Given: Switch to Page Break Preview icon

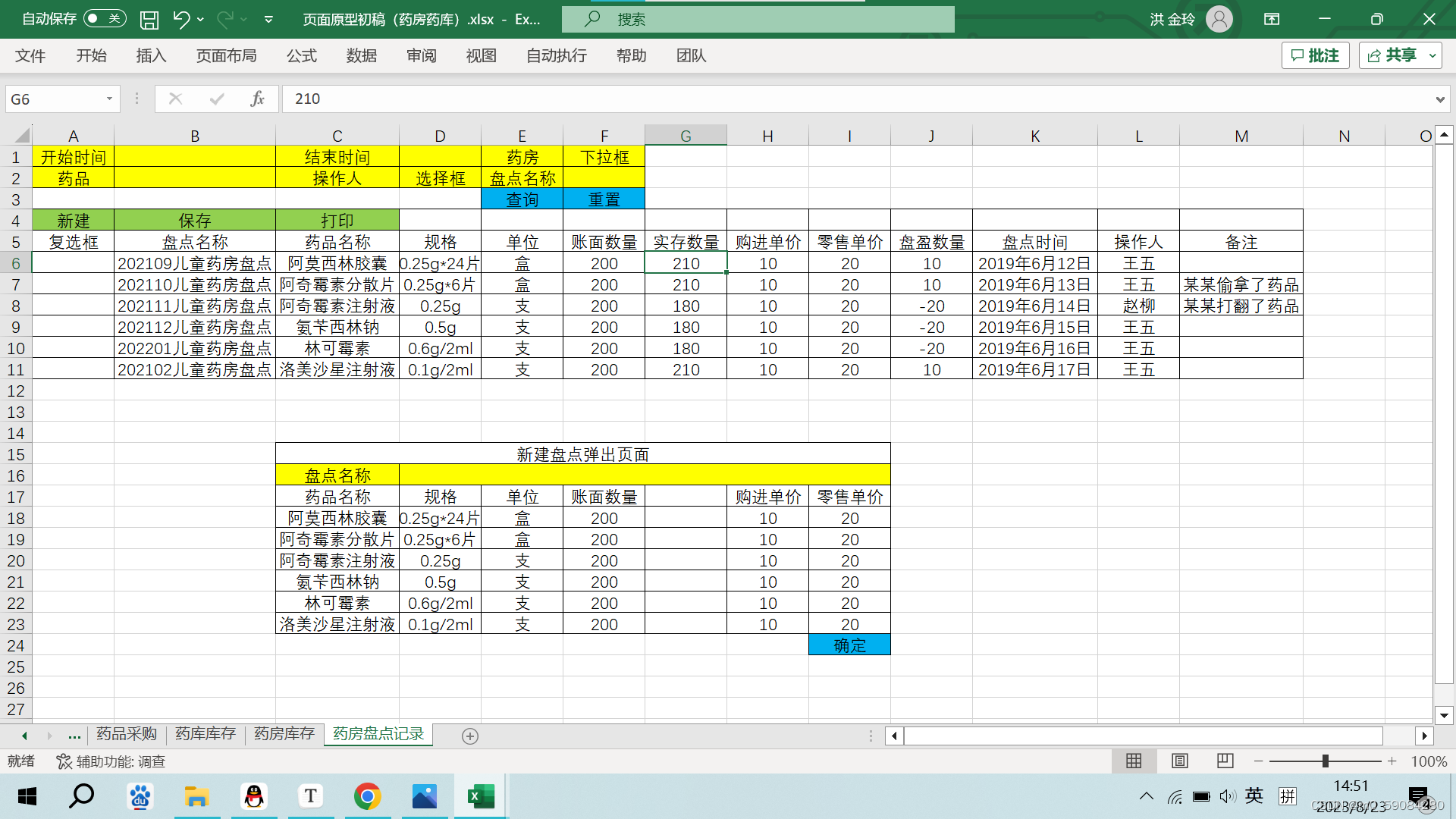Looking at the screenshot, I should click(x=1225, y=761).
